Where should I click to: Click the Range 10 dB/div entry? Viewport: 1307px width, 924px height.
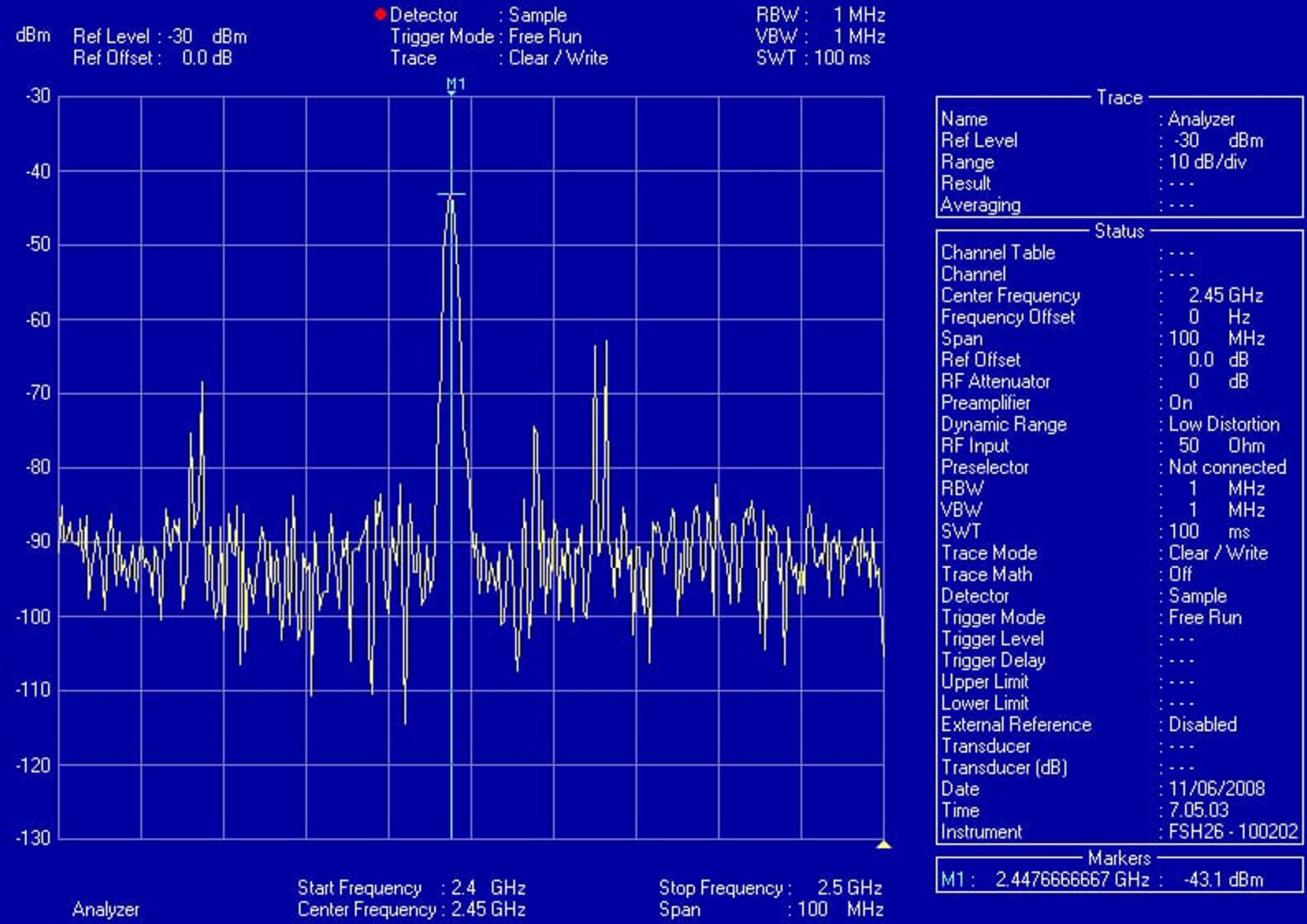pos(1094,162)
